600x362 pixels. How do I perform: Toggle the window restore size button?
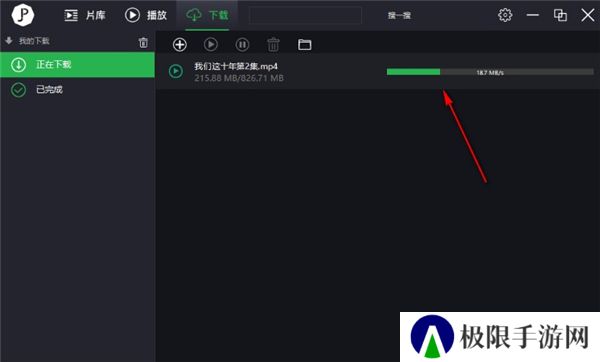pyautogui.click(x=560, y=15)
